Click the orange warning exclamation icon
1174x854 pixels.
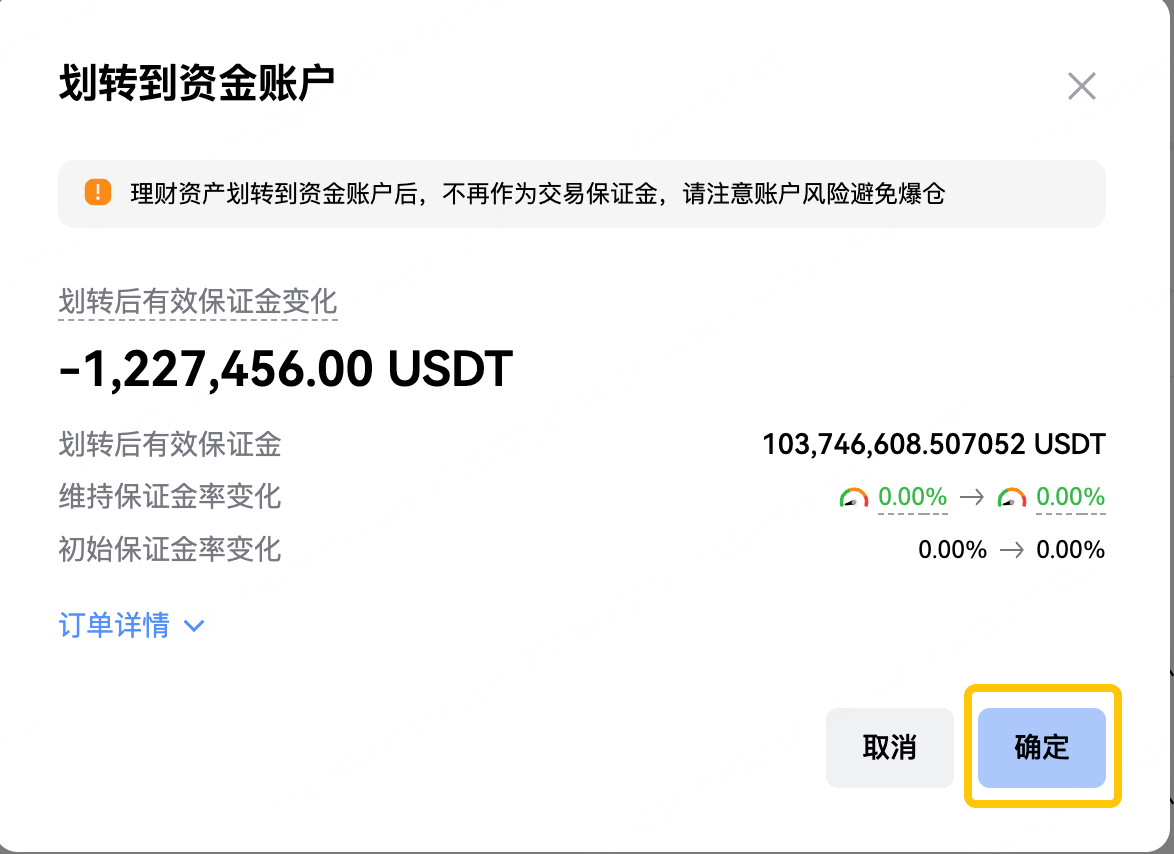point(98,192)
